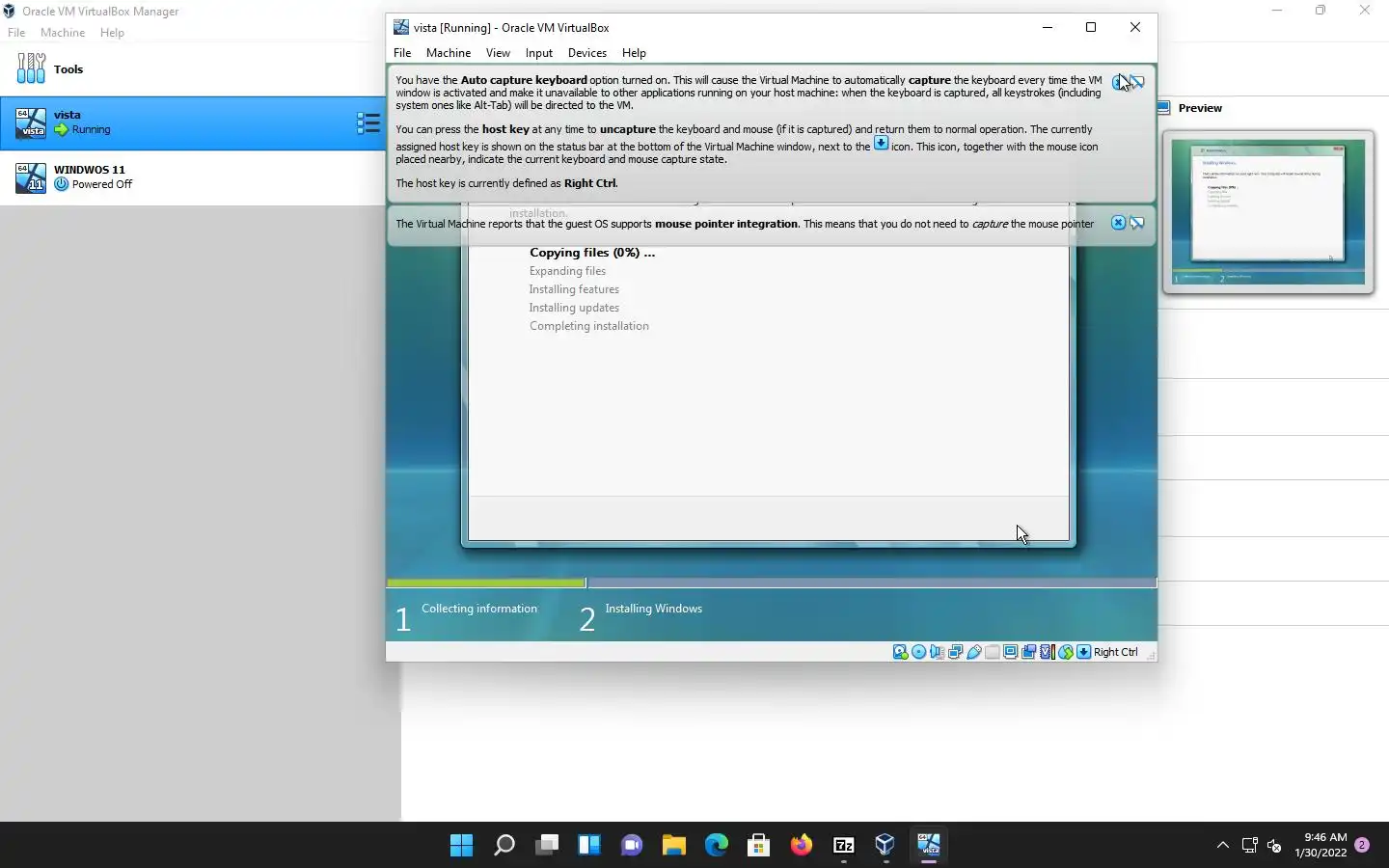Open 7-Zip from the taskbar
The image size is (1389, 868).
(844, 846)
